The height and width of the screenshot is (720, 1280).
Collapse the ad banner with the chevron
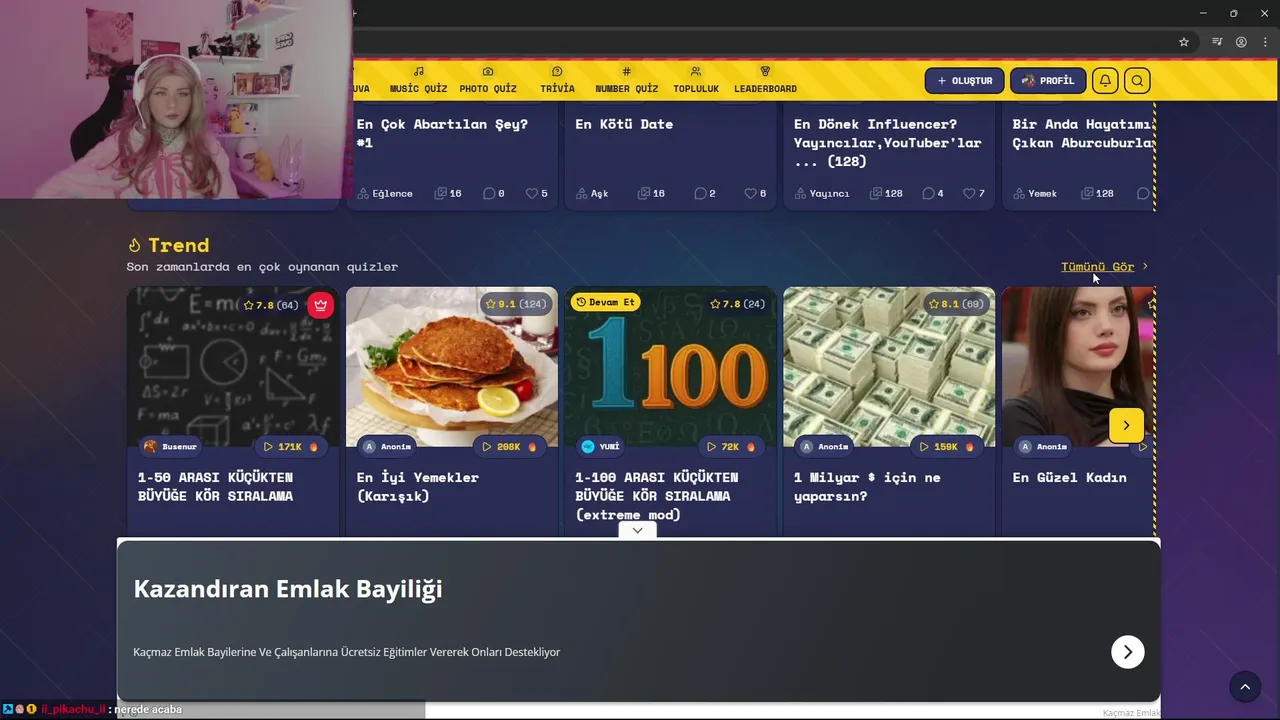pyautogui.click(x=637, y=530)
